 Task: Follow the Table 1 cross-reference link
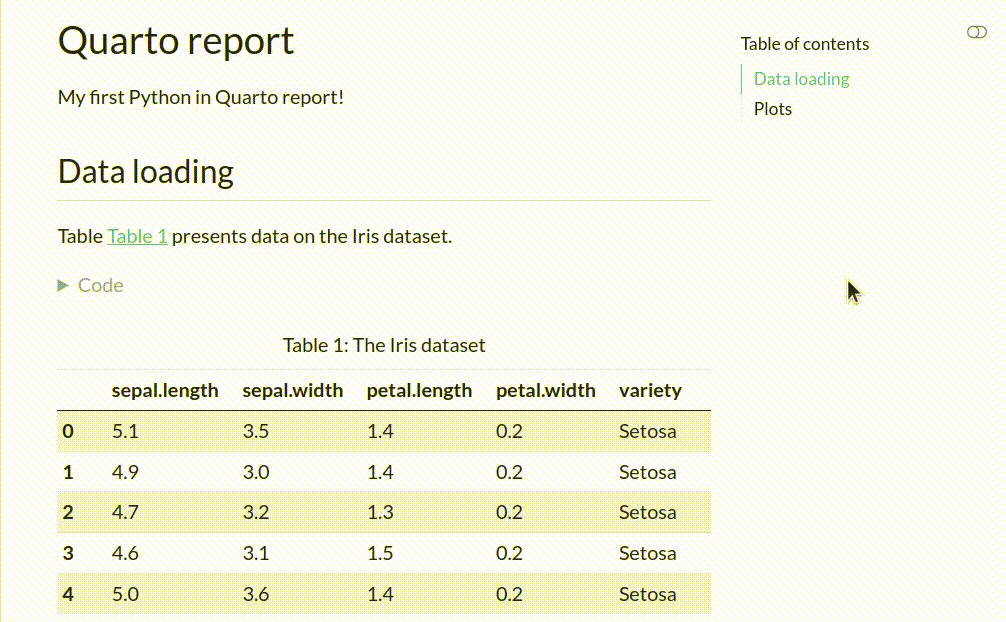click(137, 236)
